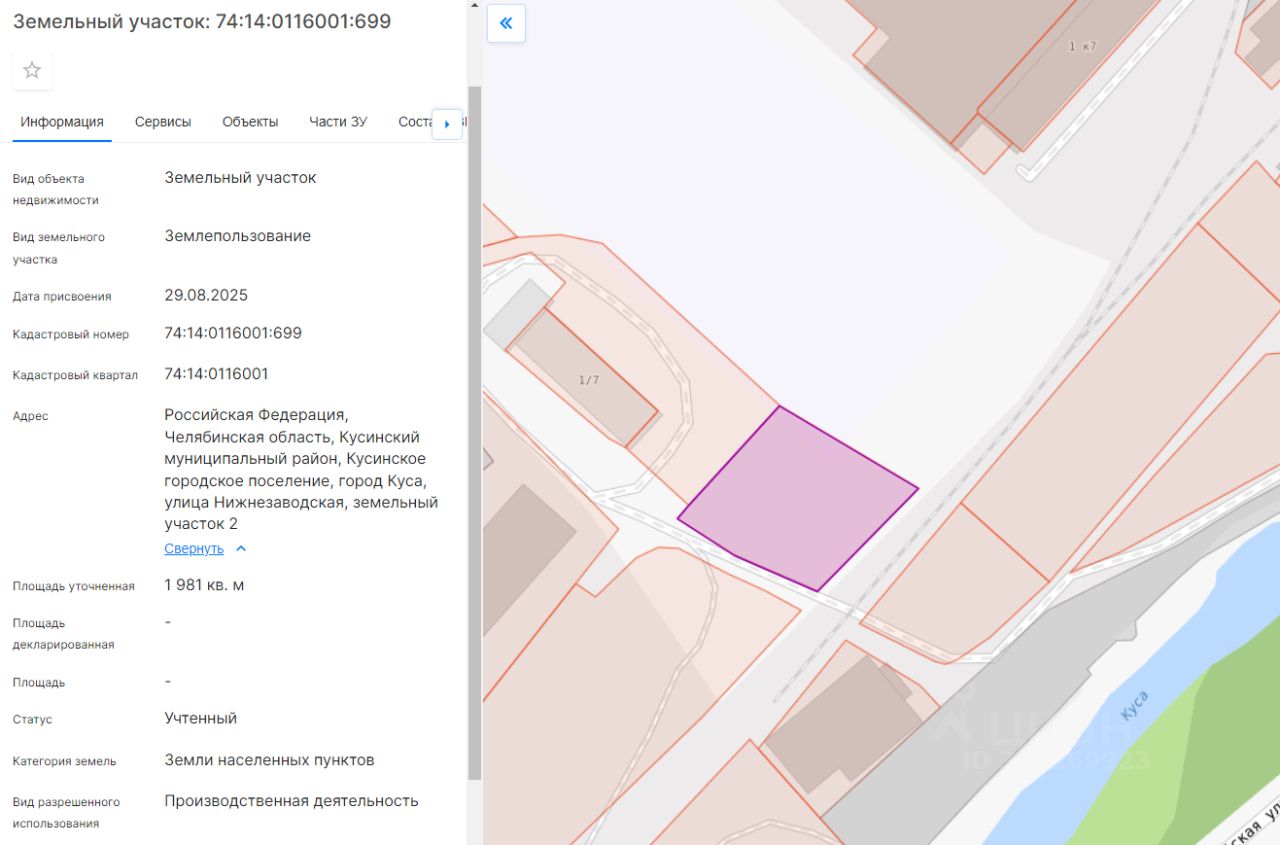1280x845 pixels.
Task: Click the Свернуть link under address
Action: [x=194, y=549]
